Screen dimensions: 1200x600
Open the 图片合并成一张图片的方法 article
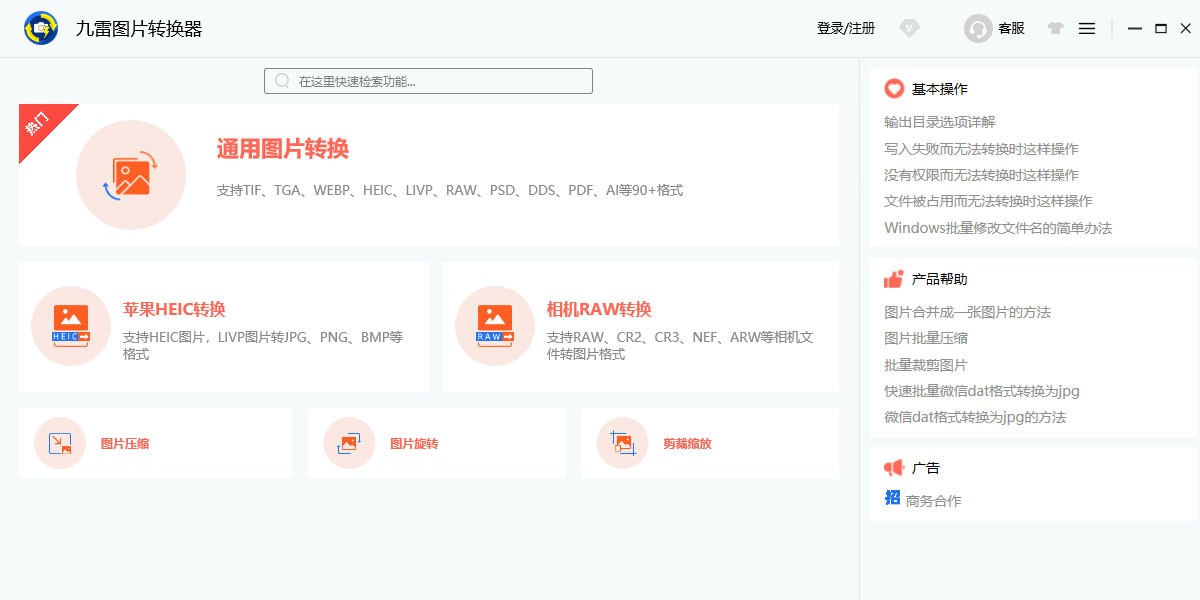[x=967, y=312]
